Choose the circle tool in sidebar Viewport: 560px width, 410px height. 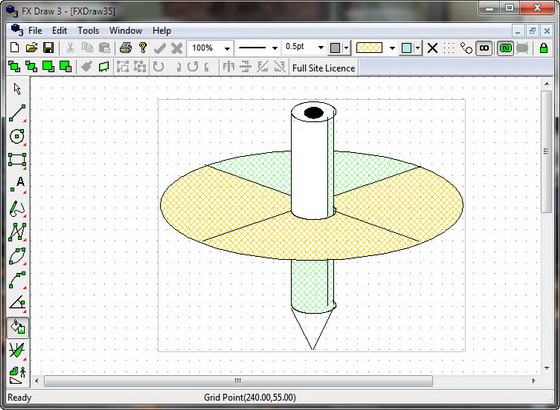coord(18,136)
